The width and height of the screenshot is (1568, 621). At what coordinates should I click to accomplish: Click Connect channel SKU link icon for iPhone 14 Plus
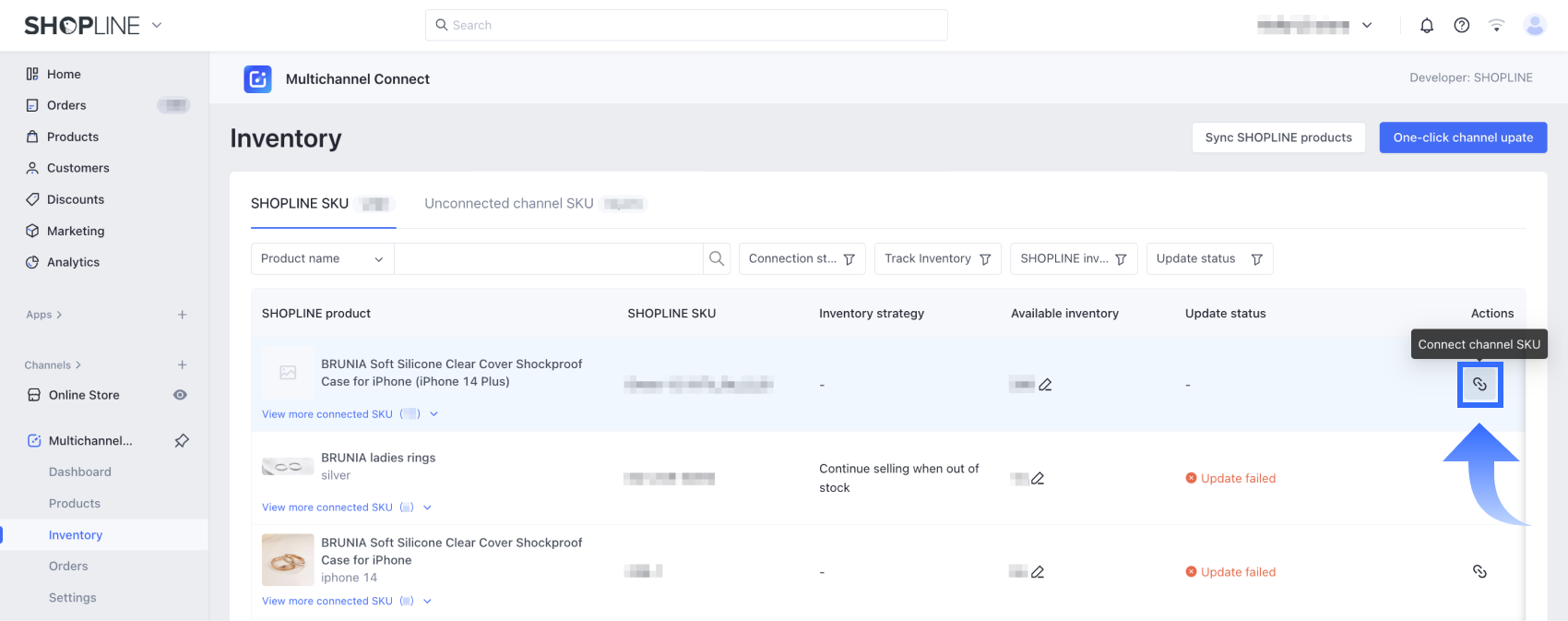tap(1479, 385)
